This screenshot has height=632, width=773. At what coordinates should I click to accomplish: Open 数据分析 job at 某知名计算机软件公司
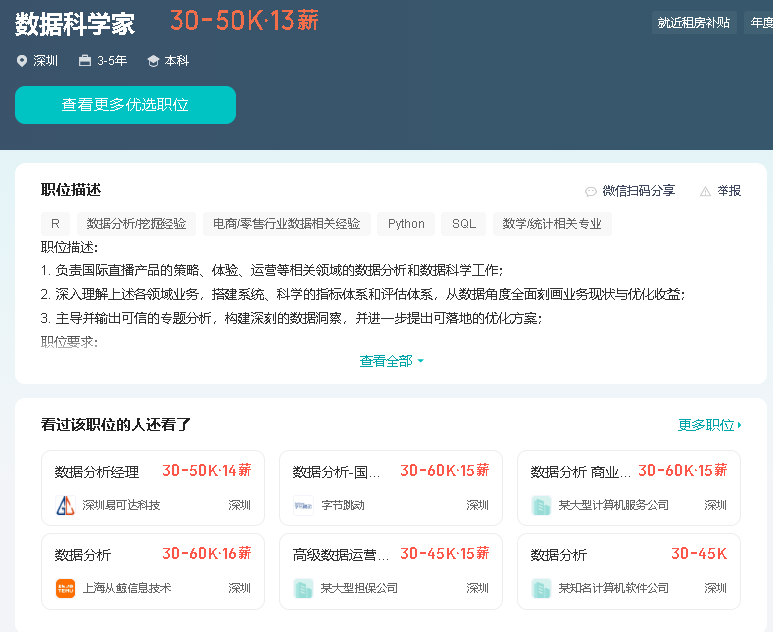coord(559,555)
